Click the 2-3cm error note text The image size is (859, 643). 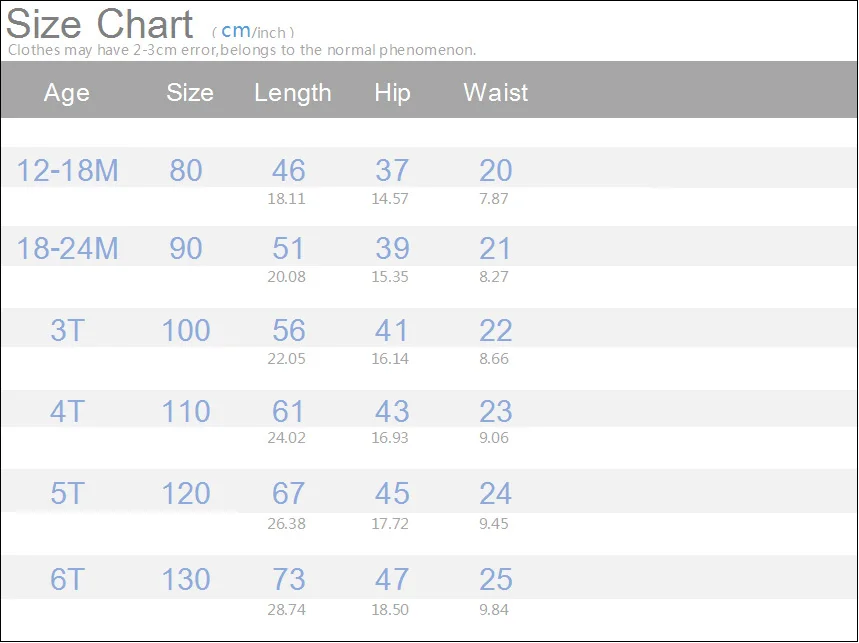tap(242, 49)
